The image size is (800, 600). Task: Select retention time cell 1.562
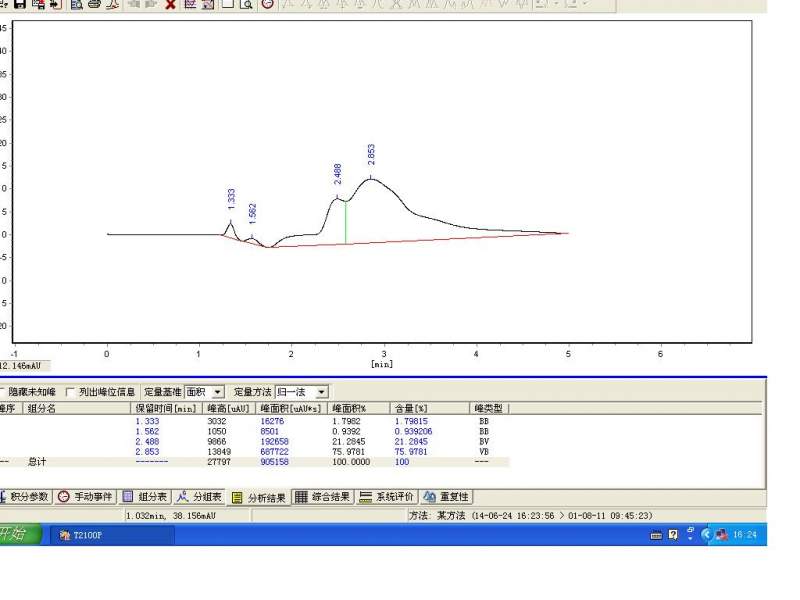coord(147,431)
